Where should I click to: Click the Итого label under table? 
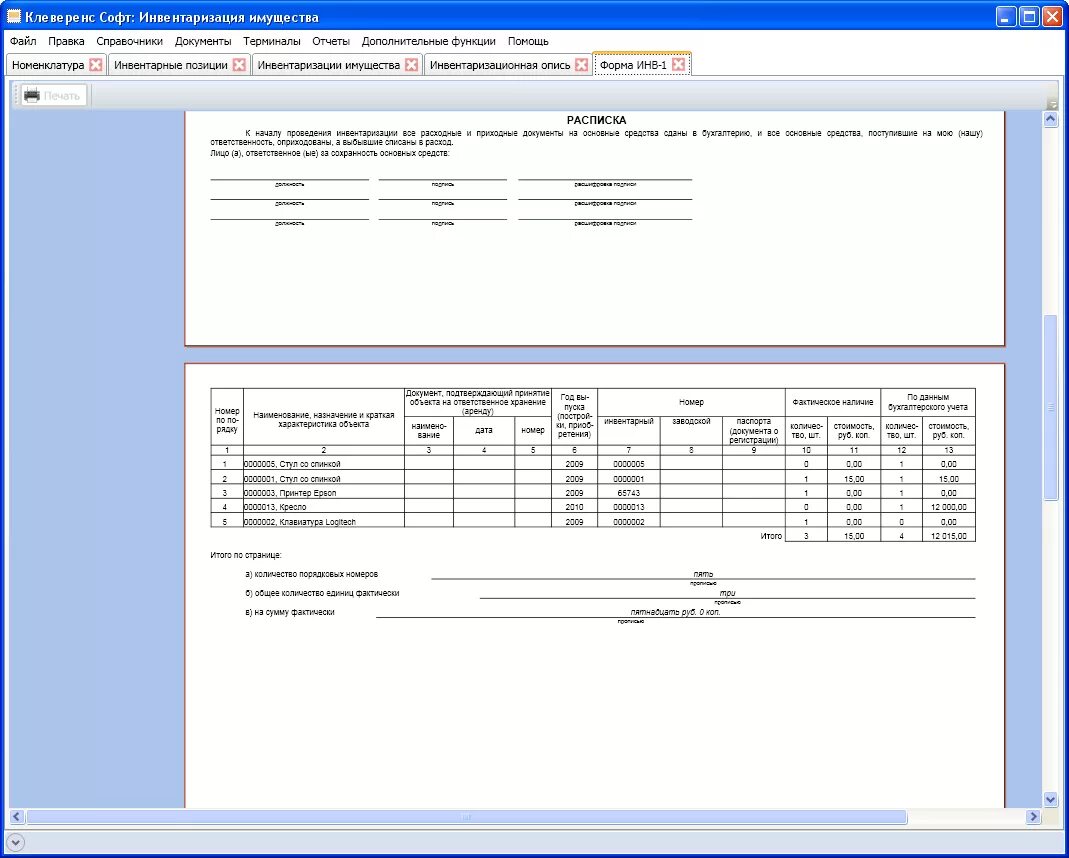pyautogui.click(x=771, y=536)
